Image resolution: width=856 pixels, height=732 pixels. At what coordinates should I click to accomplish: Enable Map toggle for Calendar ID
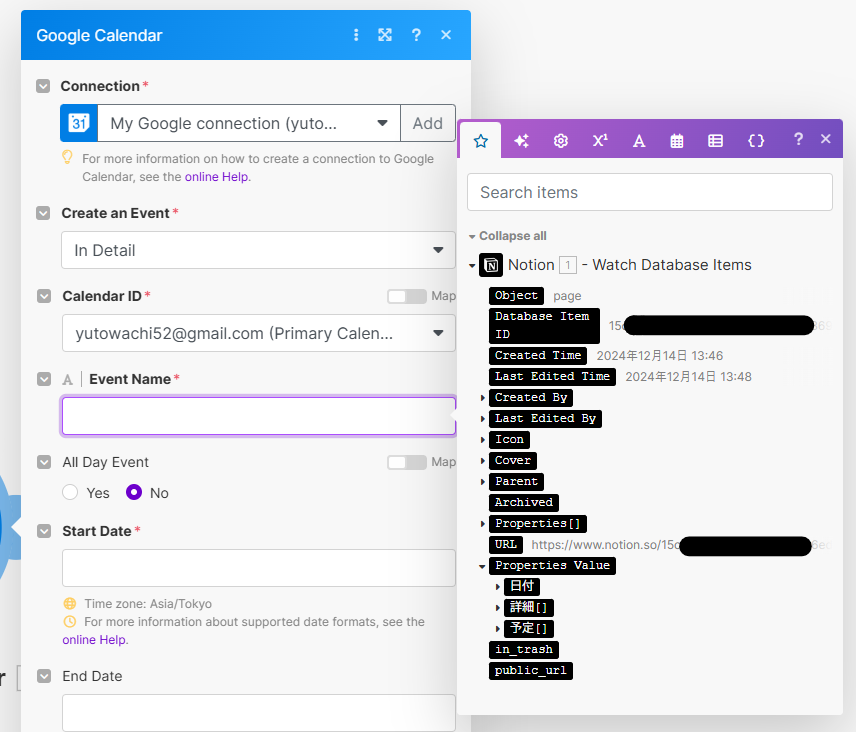(x=407, y=296)
